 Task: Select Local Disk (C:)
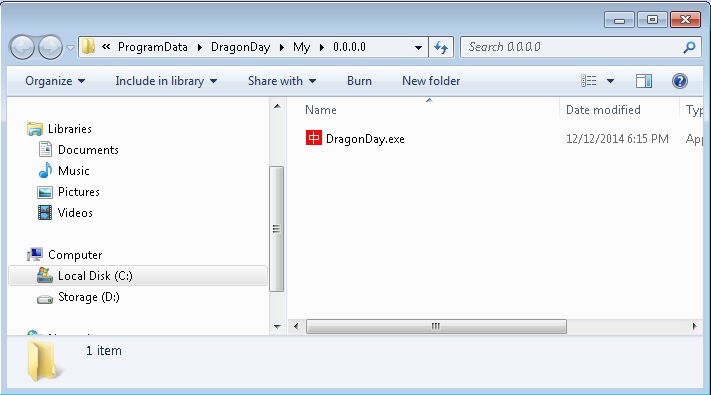(138, 276)
